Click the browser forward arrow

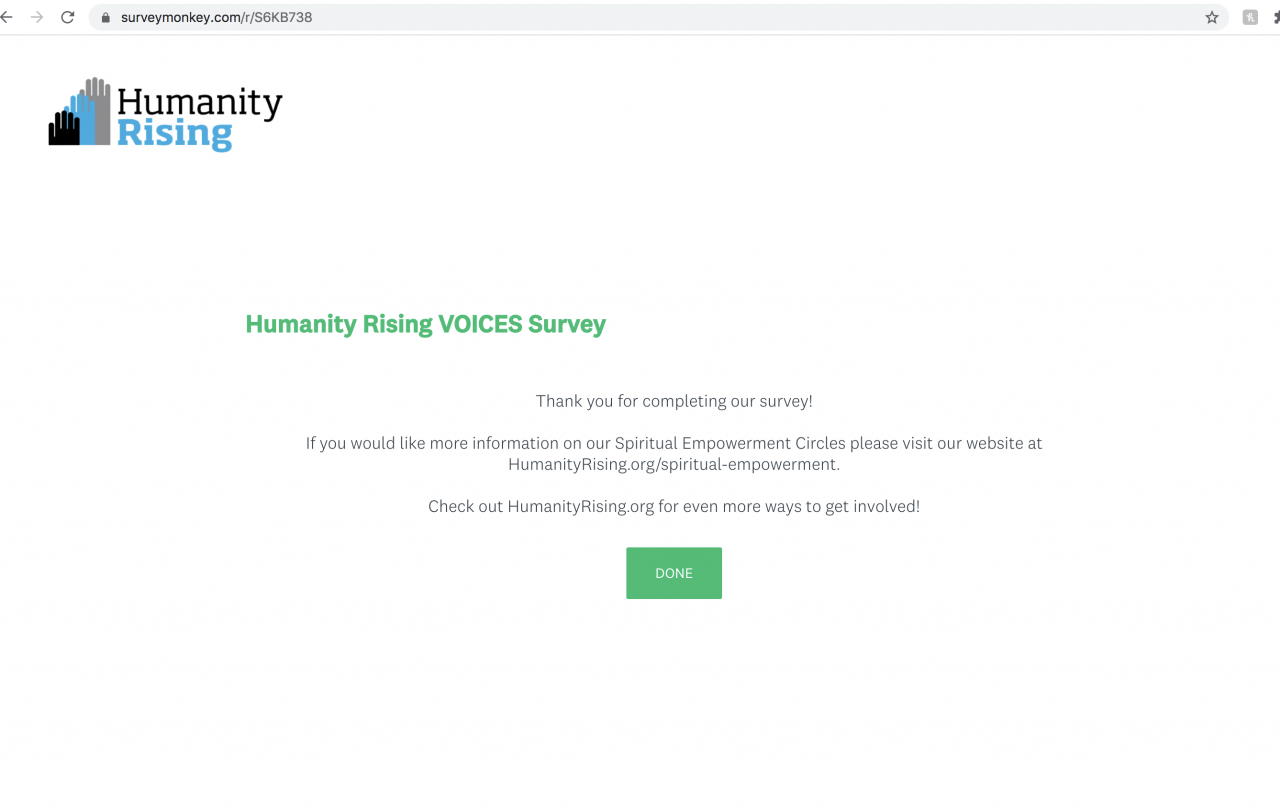coord(37,17)
